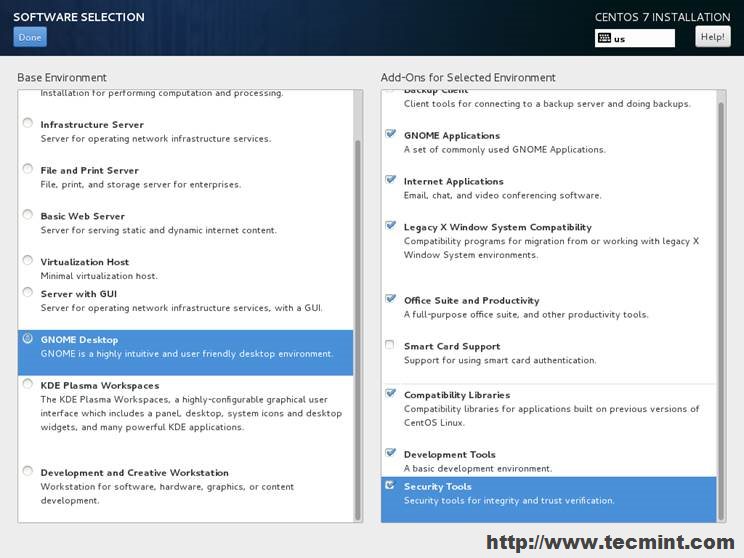Click the 'GNOME Applications' label
Screen dimensions: 744x558
click(x=452, y=136)
